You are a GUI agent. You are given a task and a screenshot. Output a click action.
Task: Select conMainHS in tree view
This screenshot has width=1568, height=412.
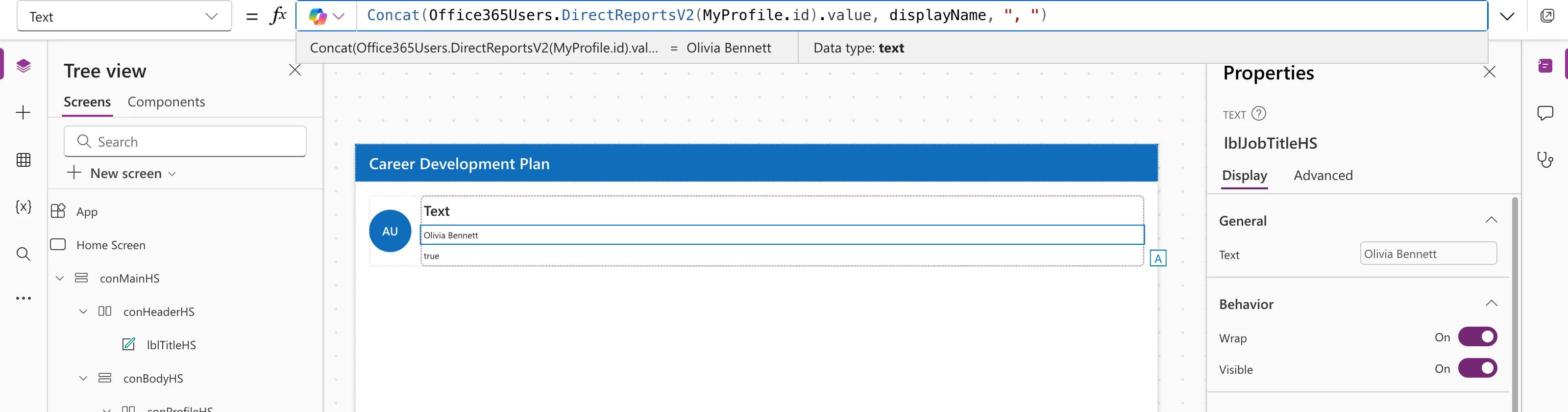130,279
